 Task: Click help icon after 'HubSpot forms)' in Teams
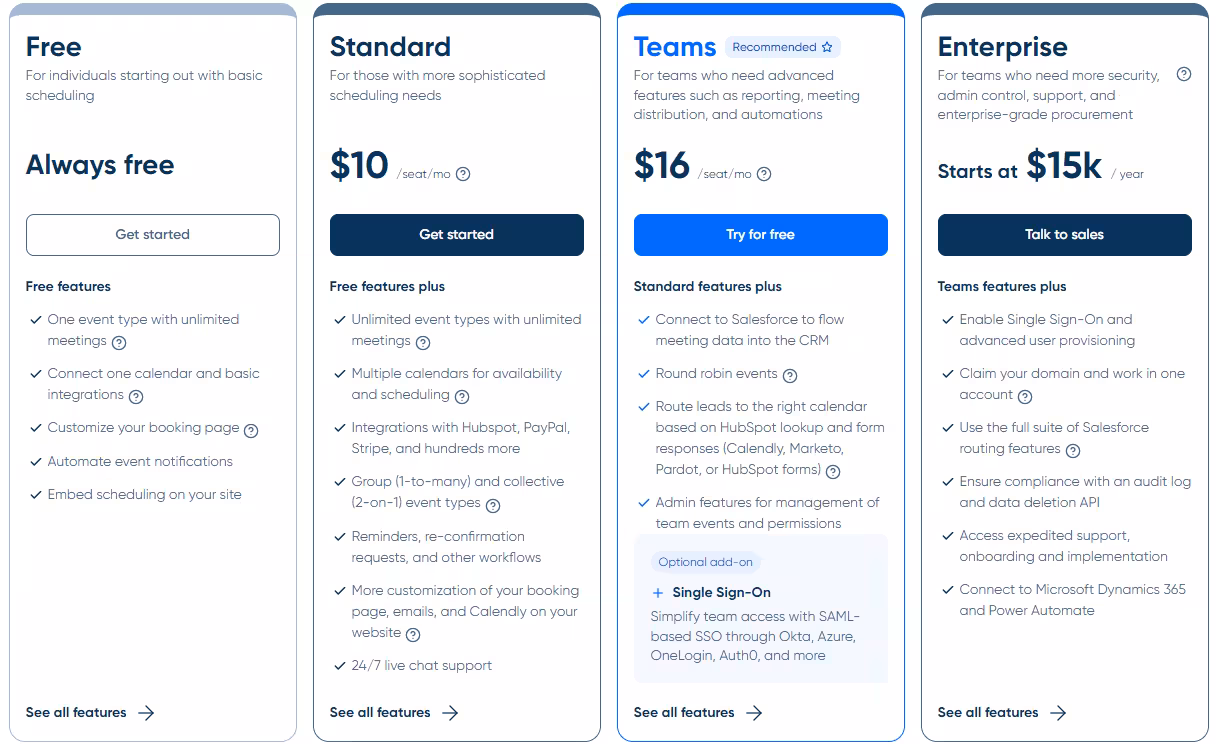coord(833,472)
